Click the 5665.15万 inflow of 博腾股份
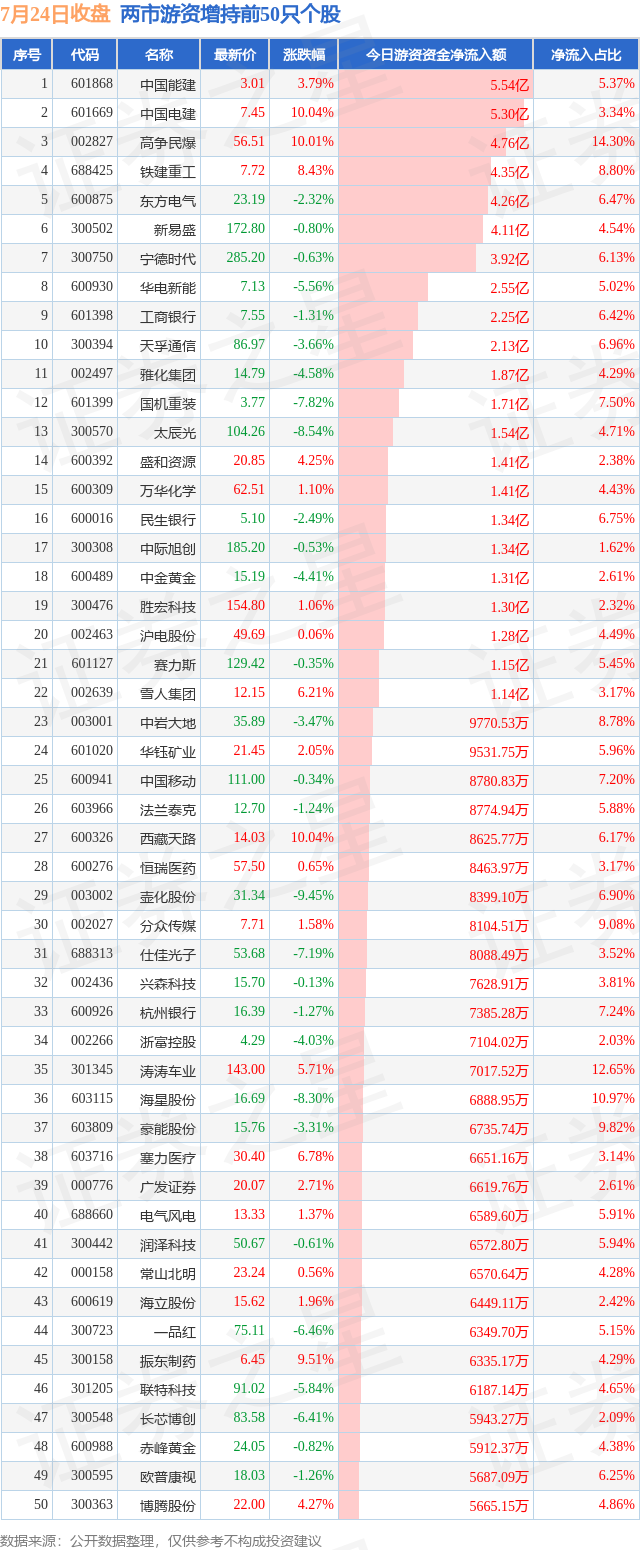The width and height of the screenshot is (640, 1550). 498,1506
